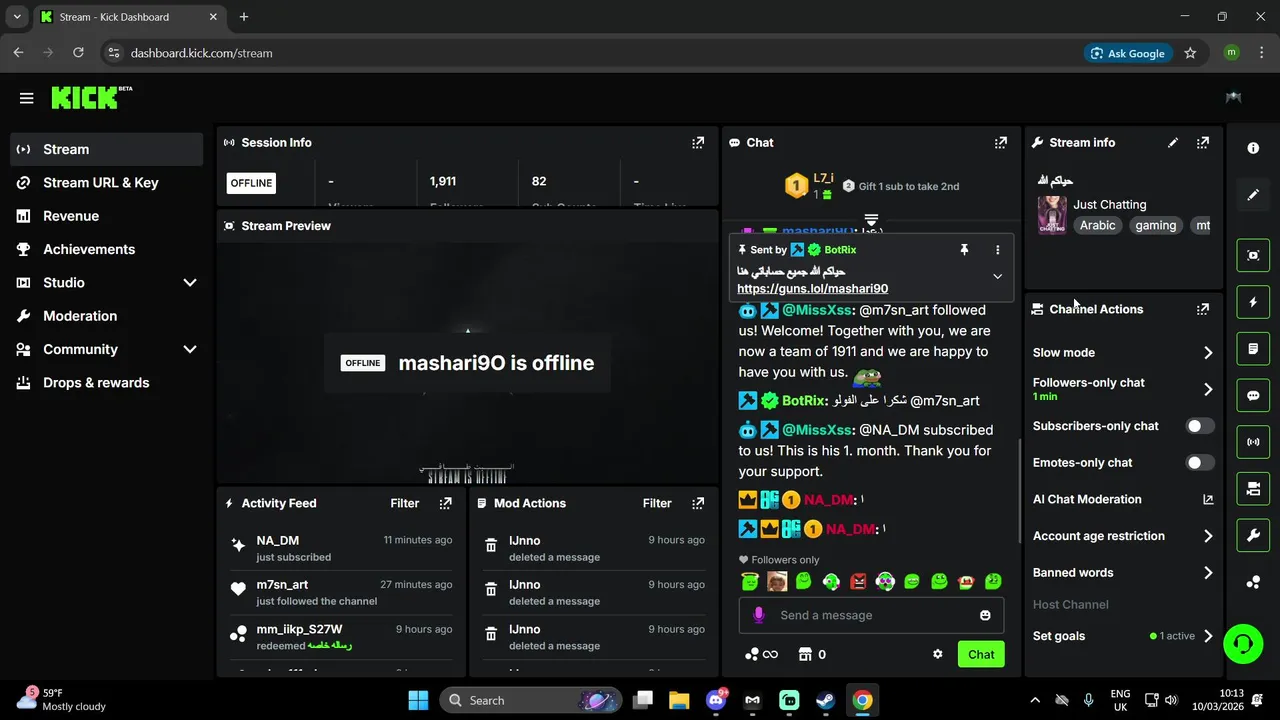
Task: Toggle Emotes-only chat switch
Action: [1200, 463]
